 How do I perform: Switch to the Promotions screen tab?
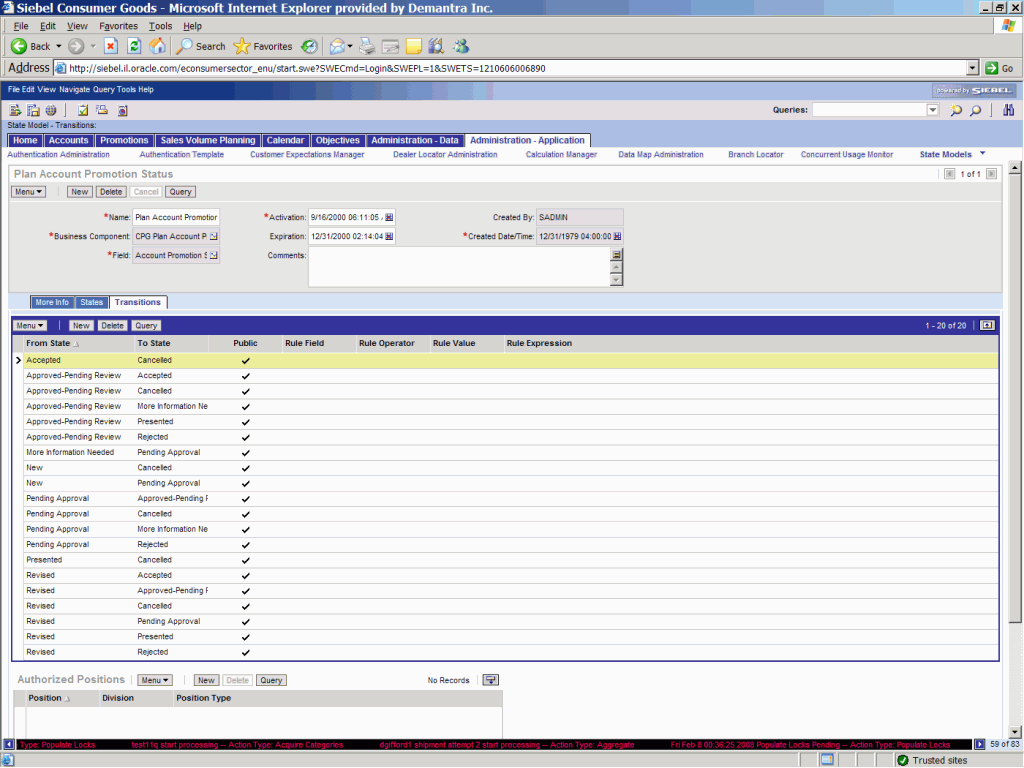pyautogui.click(x=124, y=140)
